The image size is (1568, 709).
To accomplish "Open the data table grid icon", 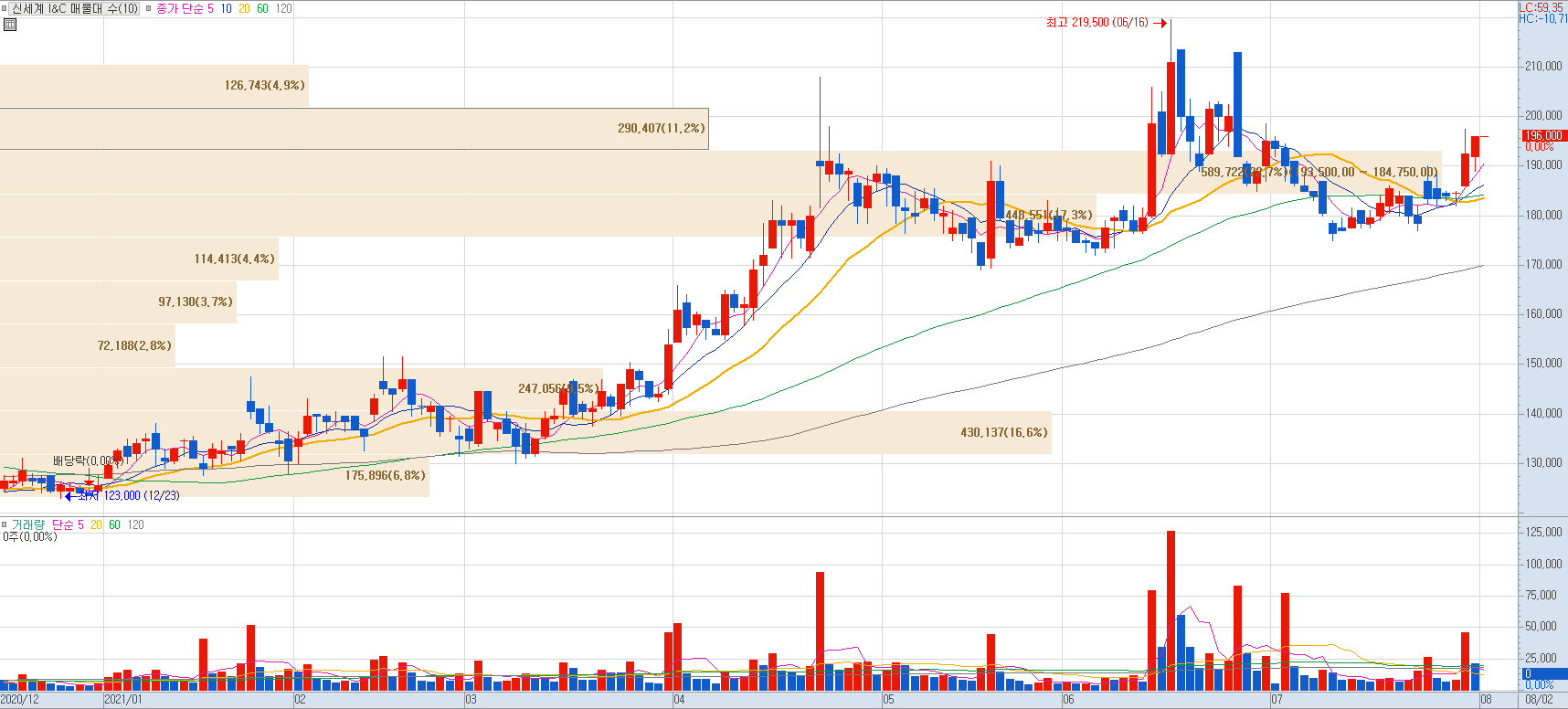I will (10, 25).
